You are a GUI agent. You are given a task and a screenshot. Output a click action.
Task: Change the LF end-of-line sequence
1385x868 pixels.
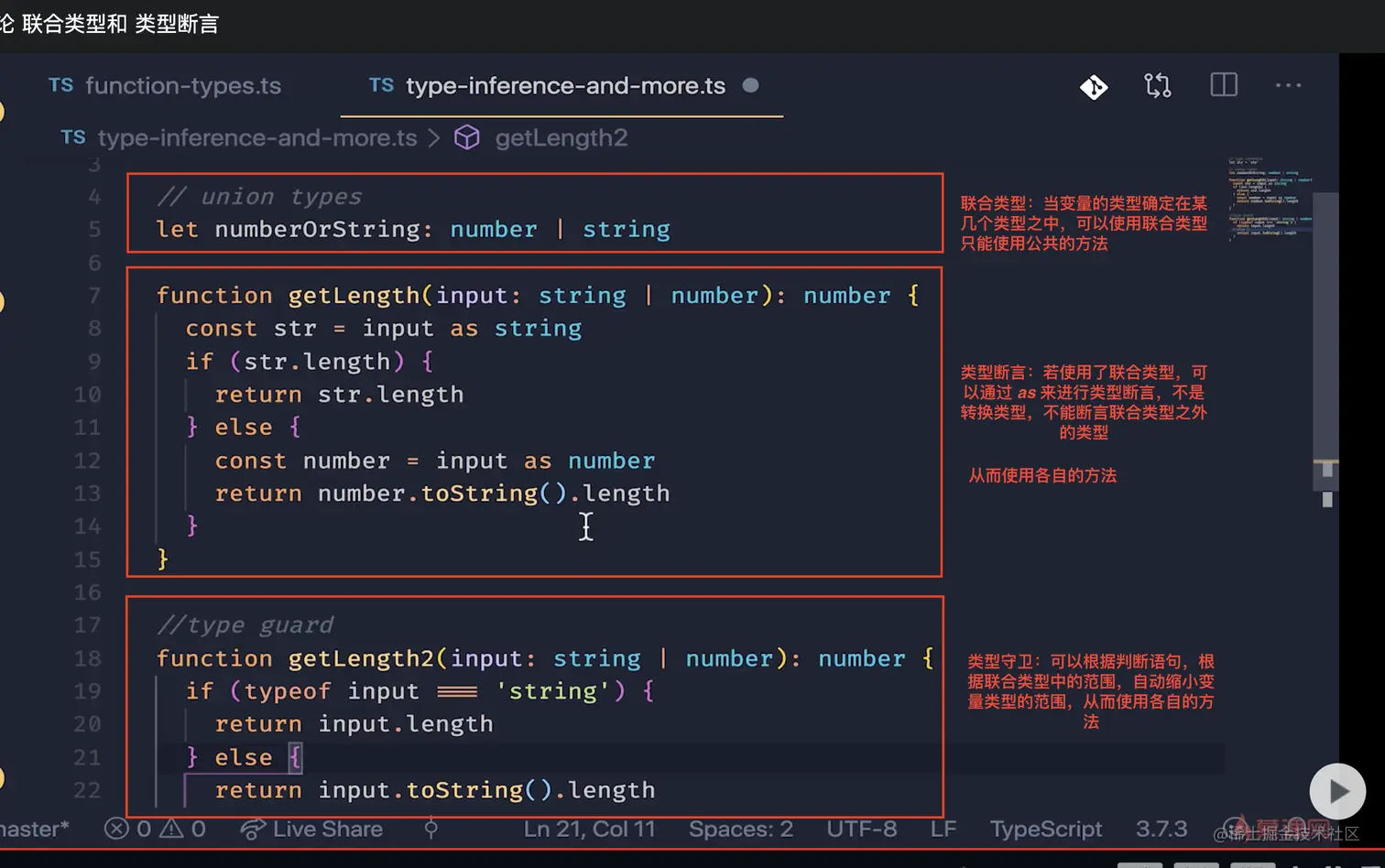(943, 830)
